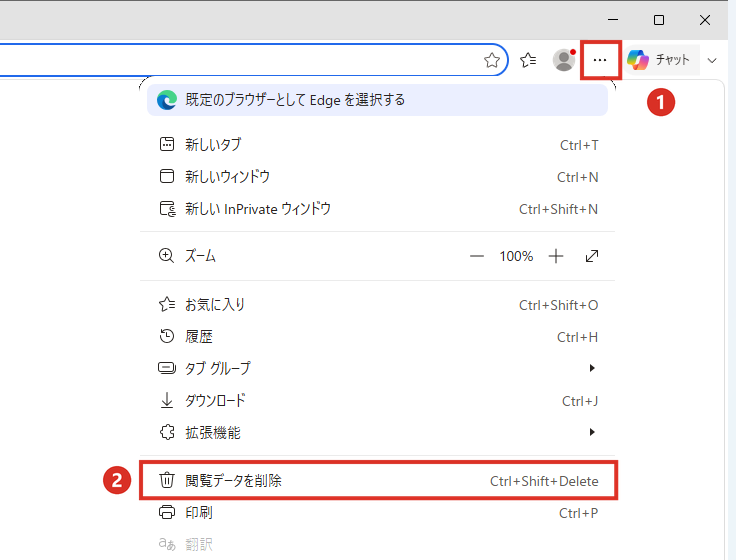Expand タブ グループ submenu arrow
The height and width of the screenshot is (560, 736).
pos(592,368)
